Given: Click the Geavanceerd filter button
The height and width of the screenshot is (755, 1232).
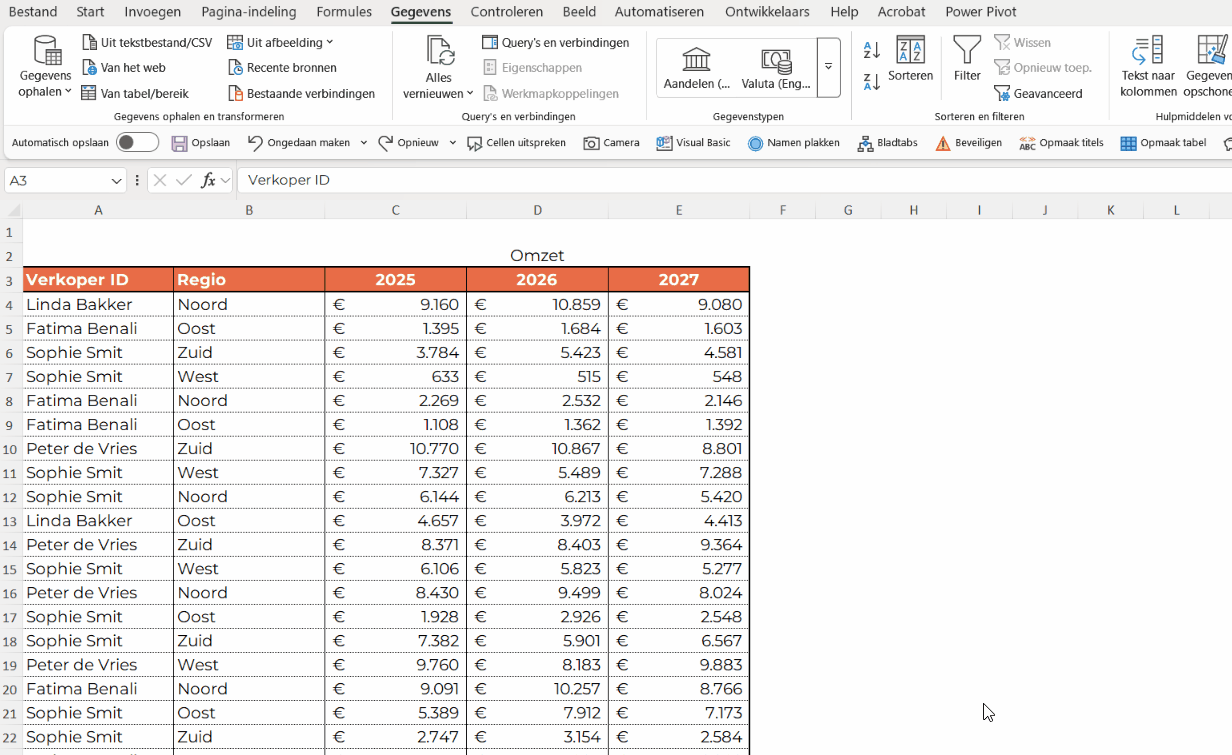Looking at the screenshot, I should pos(1038,93).
